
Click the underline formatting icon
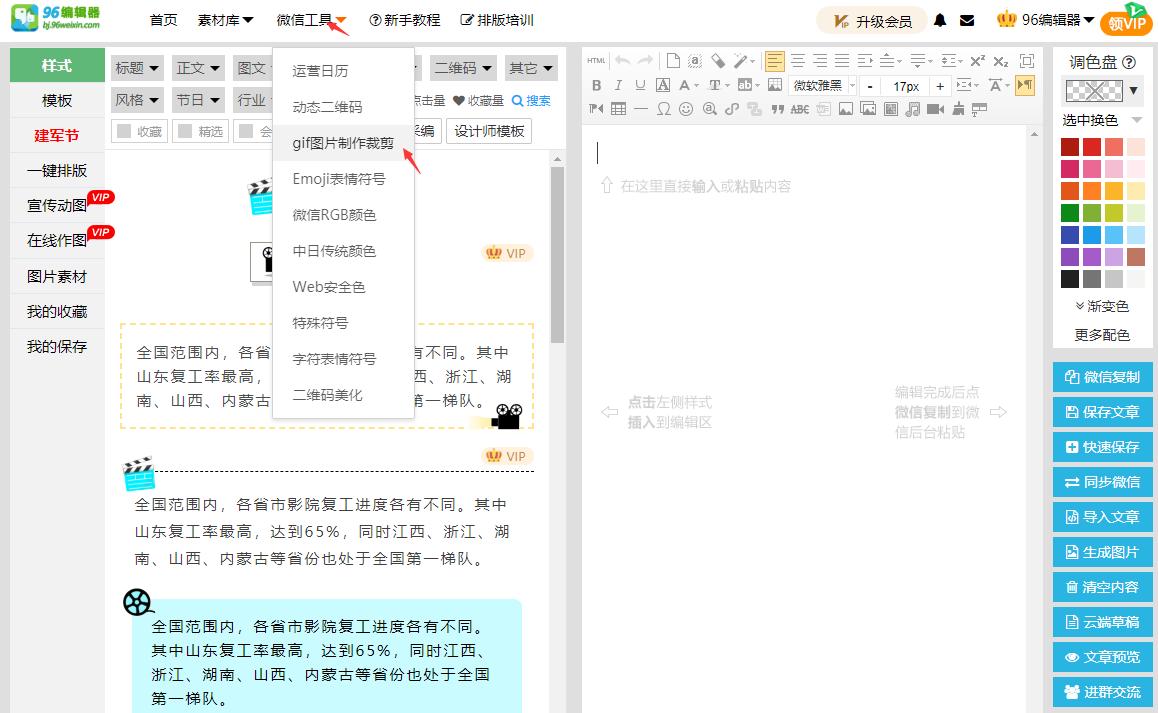[x=640, y=85]
